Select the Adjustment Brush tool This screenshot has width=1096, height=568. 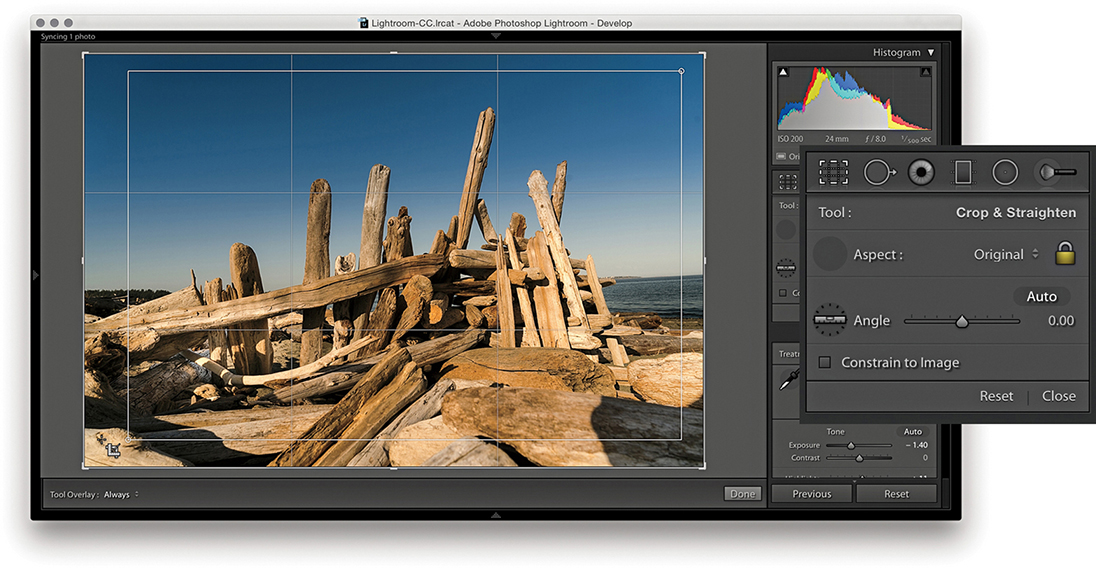pos(1055,172)
